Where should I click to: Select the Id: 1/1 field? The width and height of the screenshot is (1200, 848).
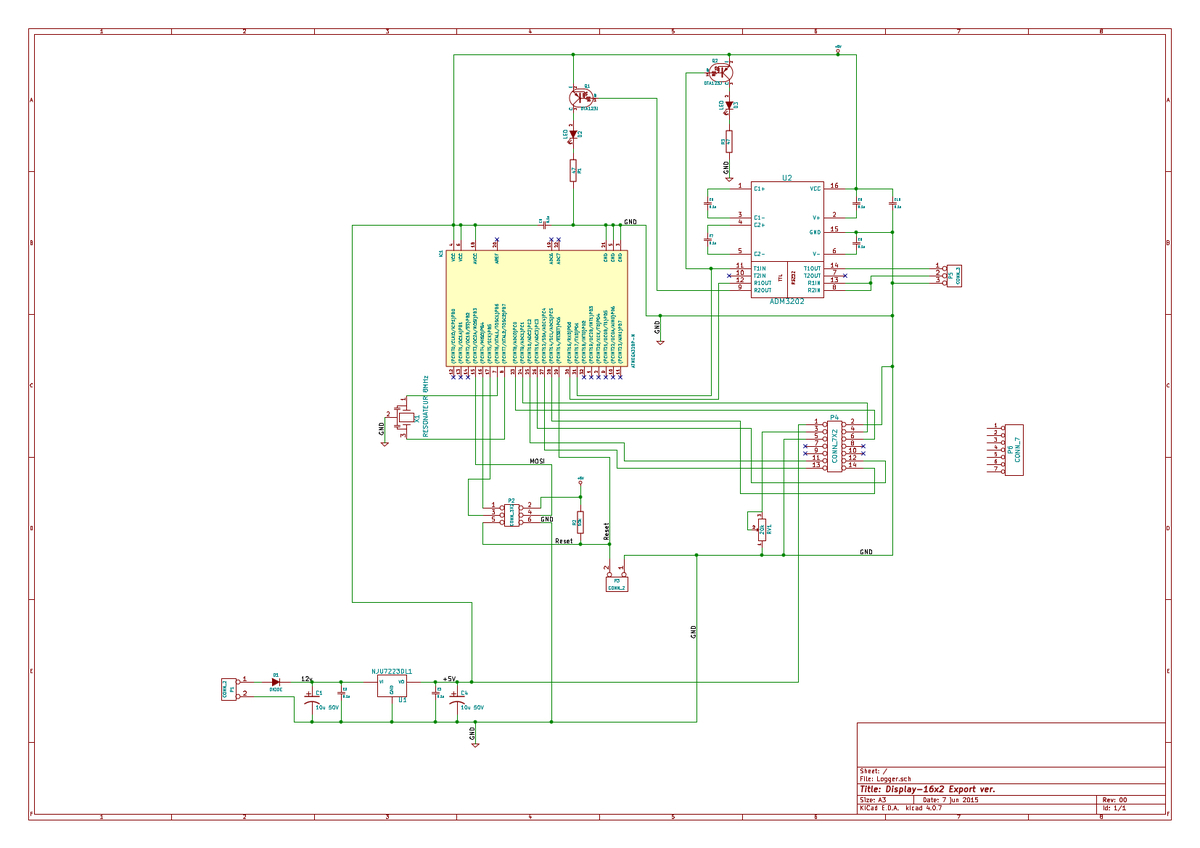[1114, 809]
